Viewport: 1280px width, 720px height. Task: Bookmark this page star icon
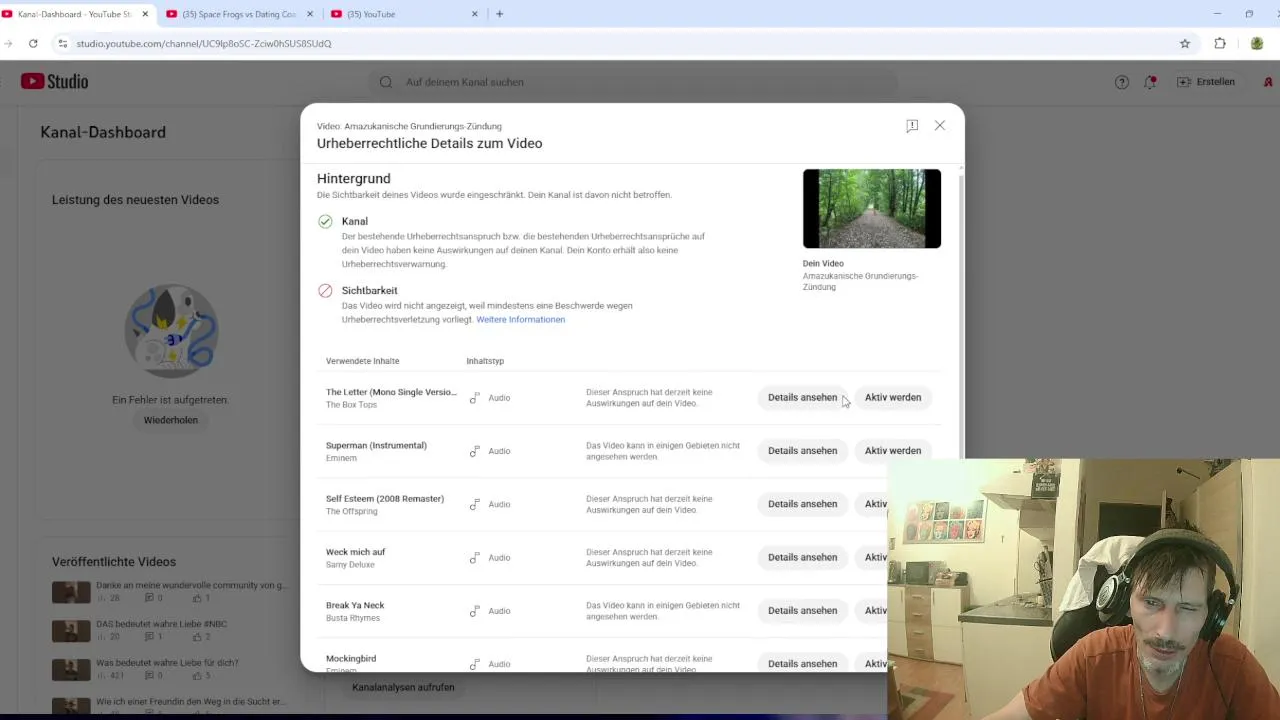click(1185, 44)
